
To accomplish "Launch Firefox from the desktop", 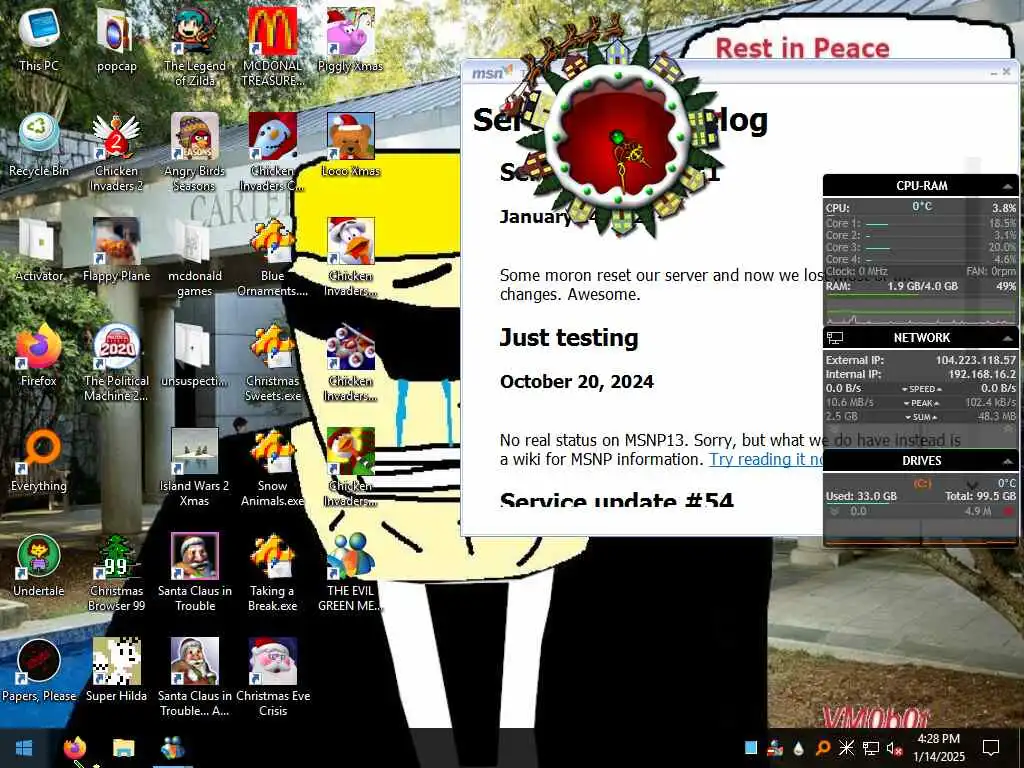I will point(39,354).
